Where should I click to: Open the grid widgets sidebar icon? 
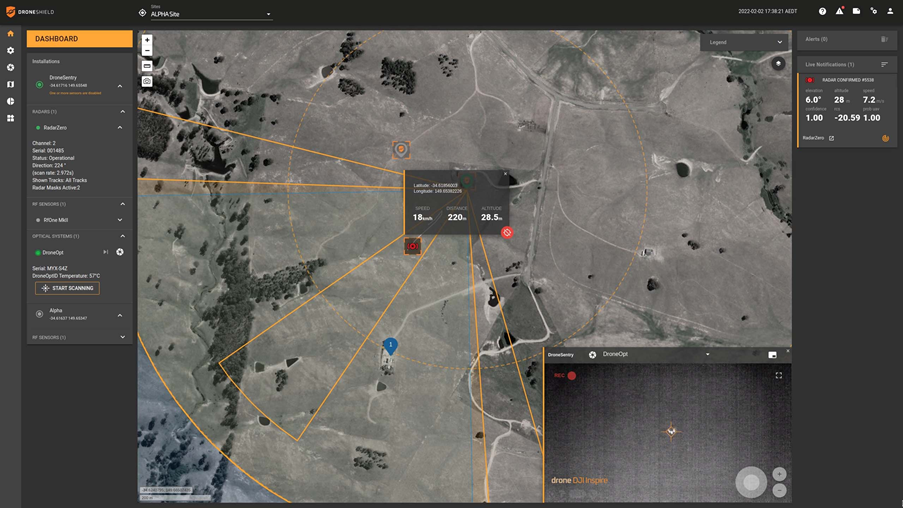click(x=10, y=118)
